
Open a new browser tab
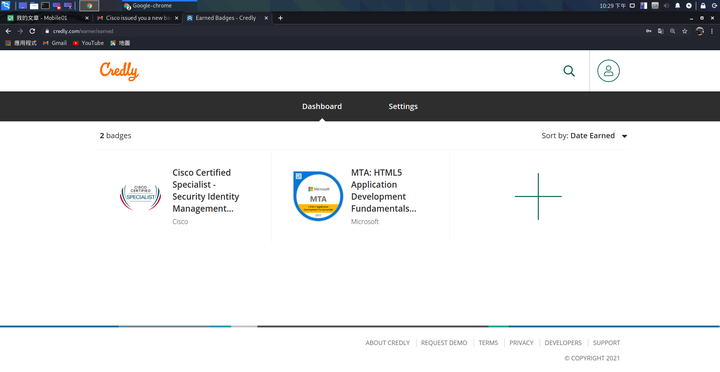(280, 18)
